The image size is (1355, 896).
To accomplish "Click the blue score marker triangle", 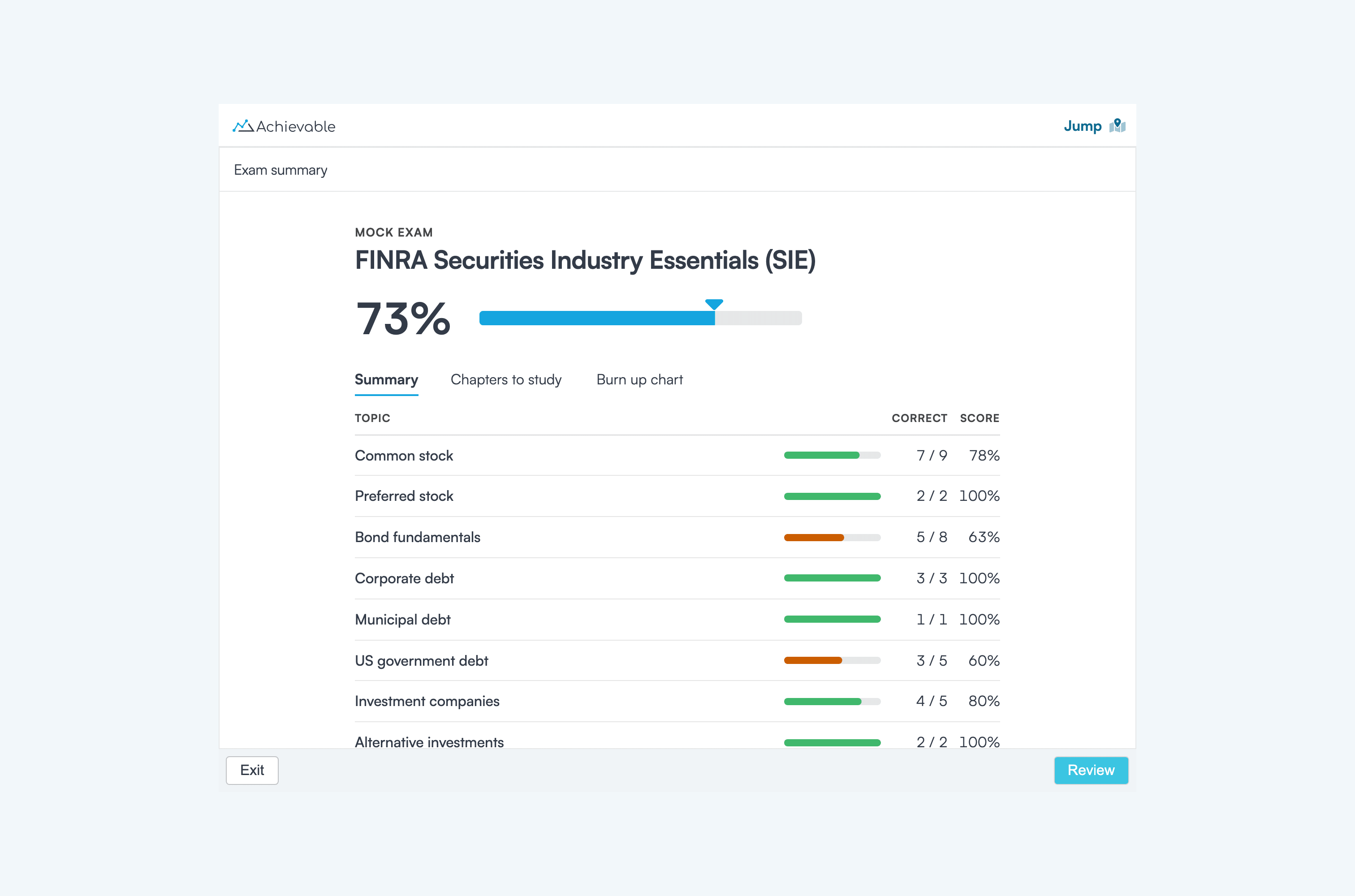I will [x=714, y=304].
